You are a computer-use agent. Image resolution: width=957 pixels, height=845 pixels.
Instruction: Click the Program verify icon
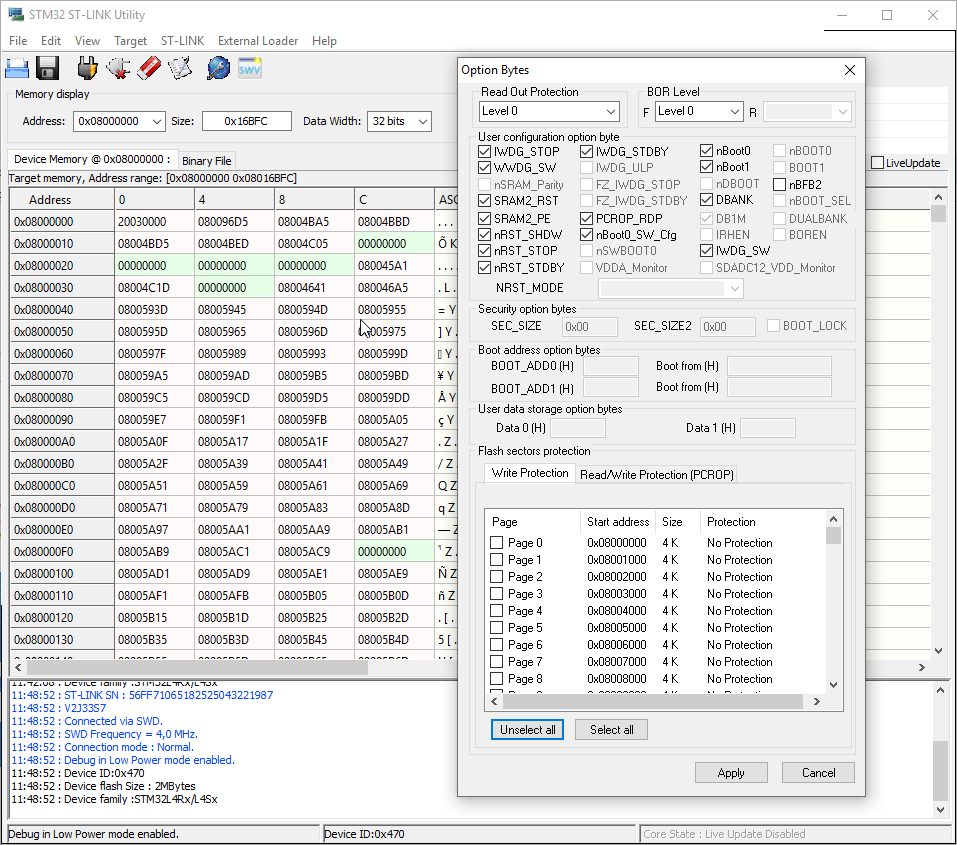180,68
